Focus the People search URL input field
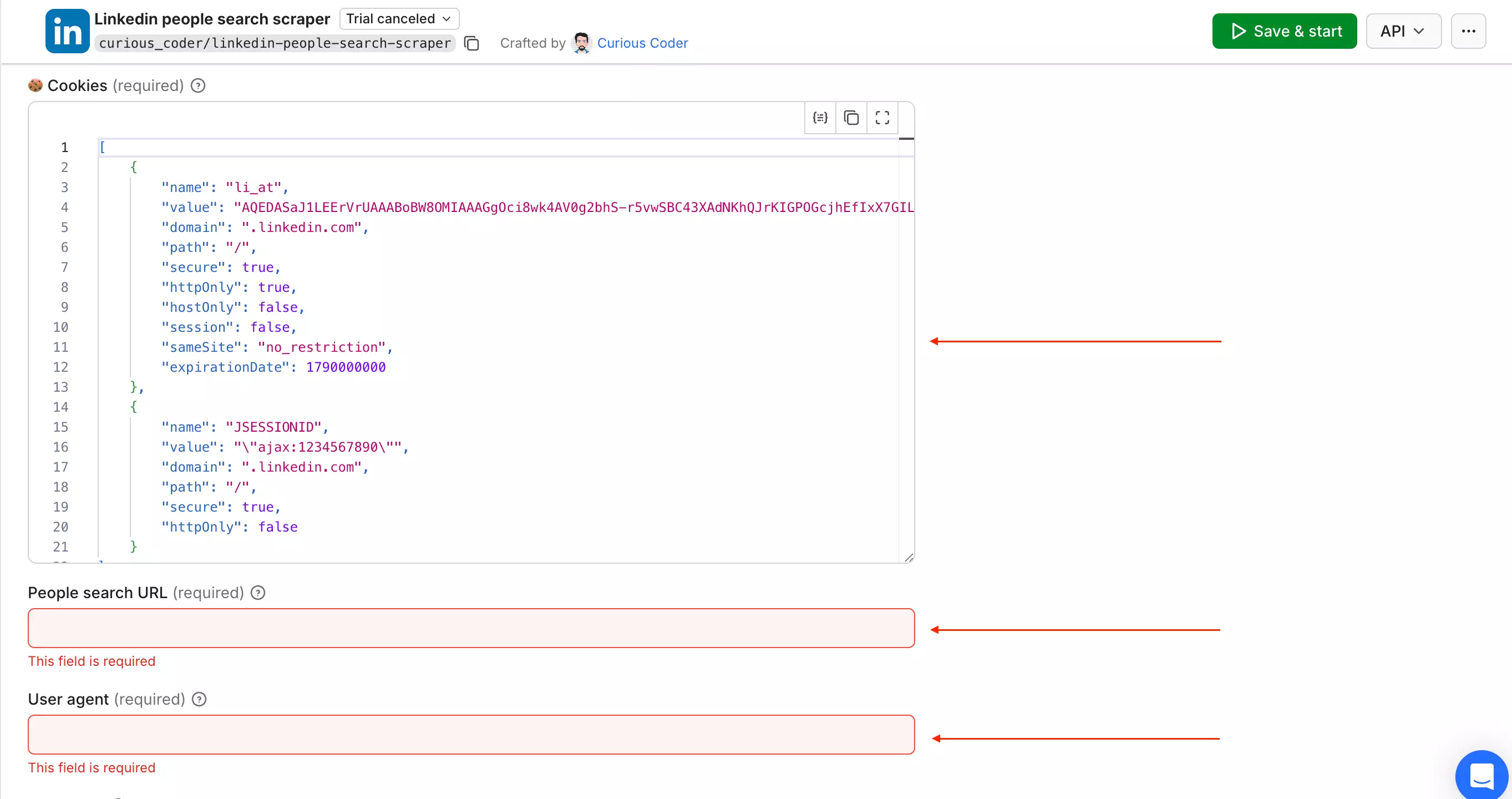 (x=471, y=628)
